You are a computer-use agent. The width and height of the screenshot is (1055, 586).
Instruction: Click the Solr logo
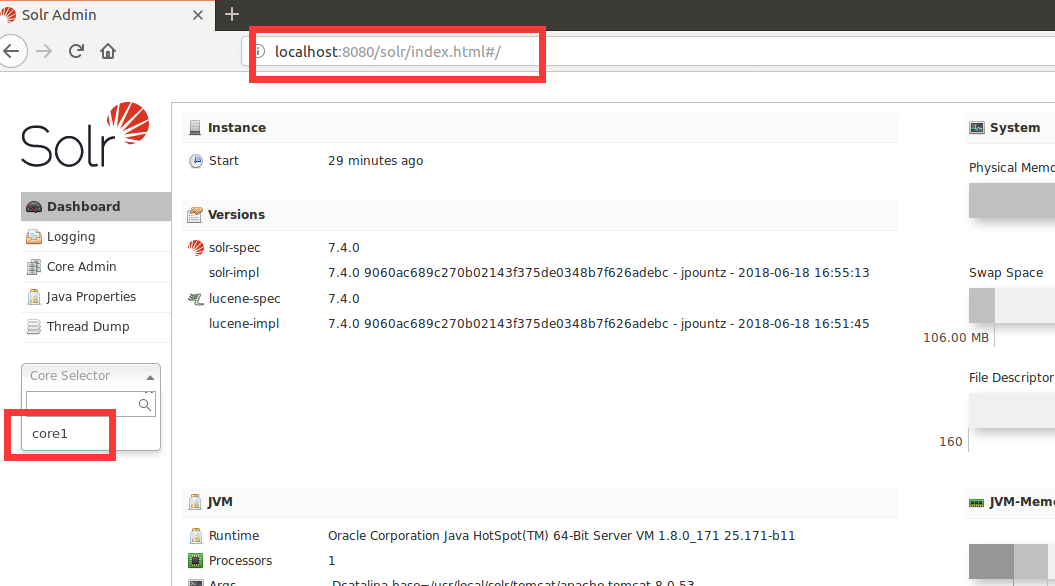pyautogui.click(x=85, y=135)
